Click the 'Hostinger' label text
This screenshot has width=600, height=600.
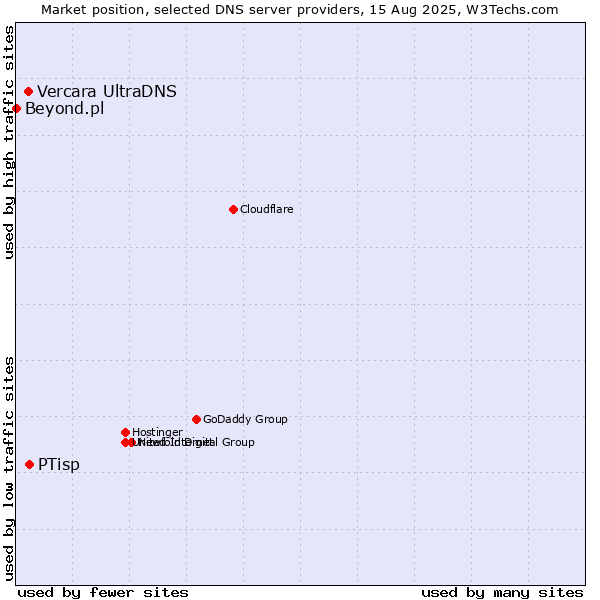pos(157,432)
